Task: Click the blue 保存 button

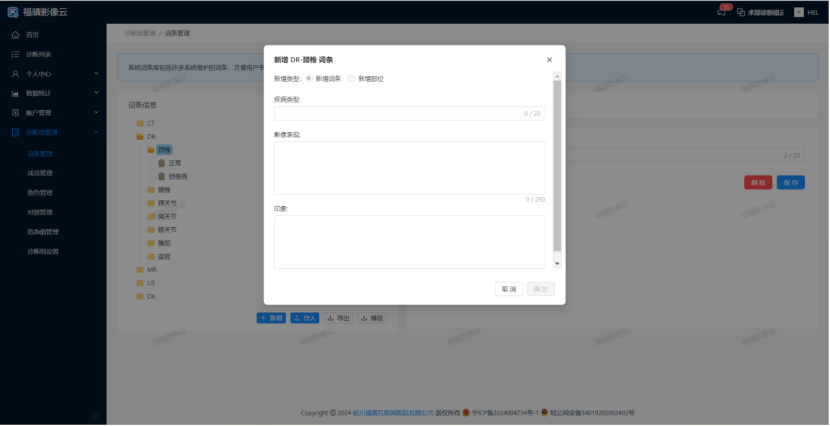Action: tap(792, 183)
